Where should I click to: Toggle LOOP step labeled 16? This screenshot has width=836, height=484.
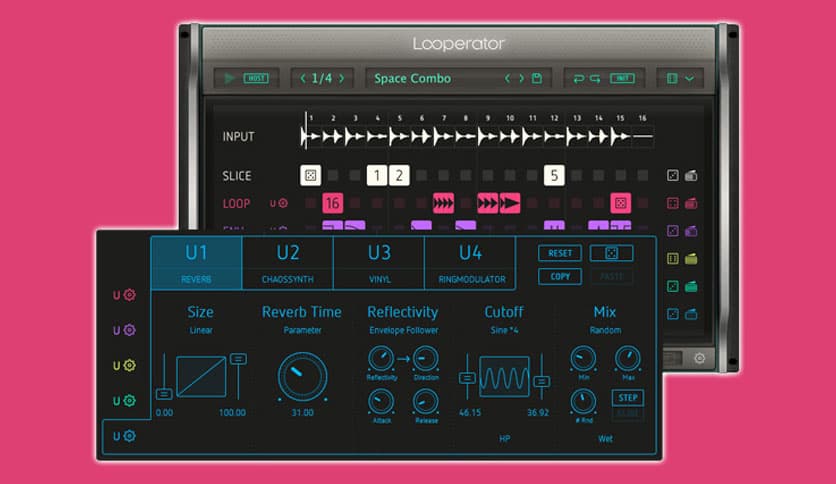[x=333, y=203]
